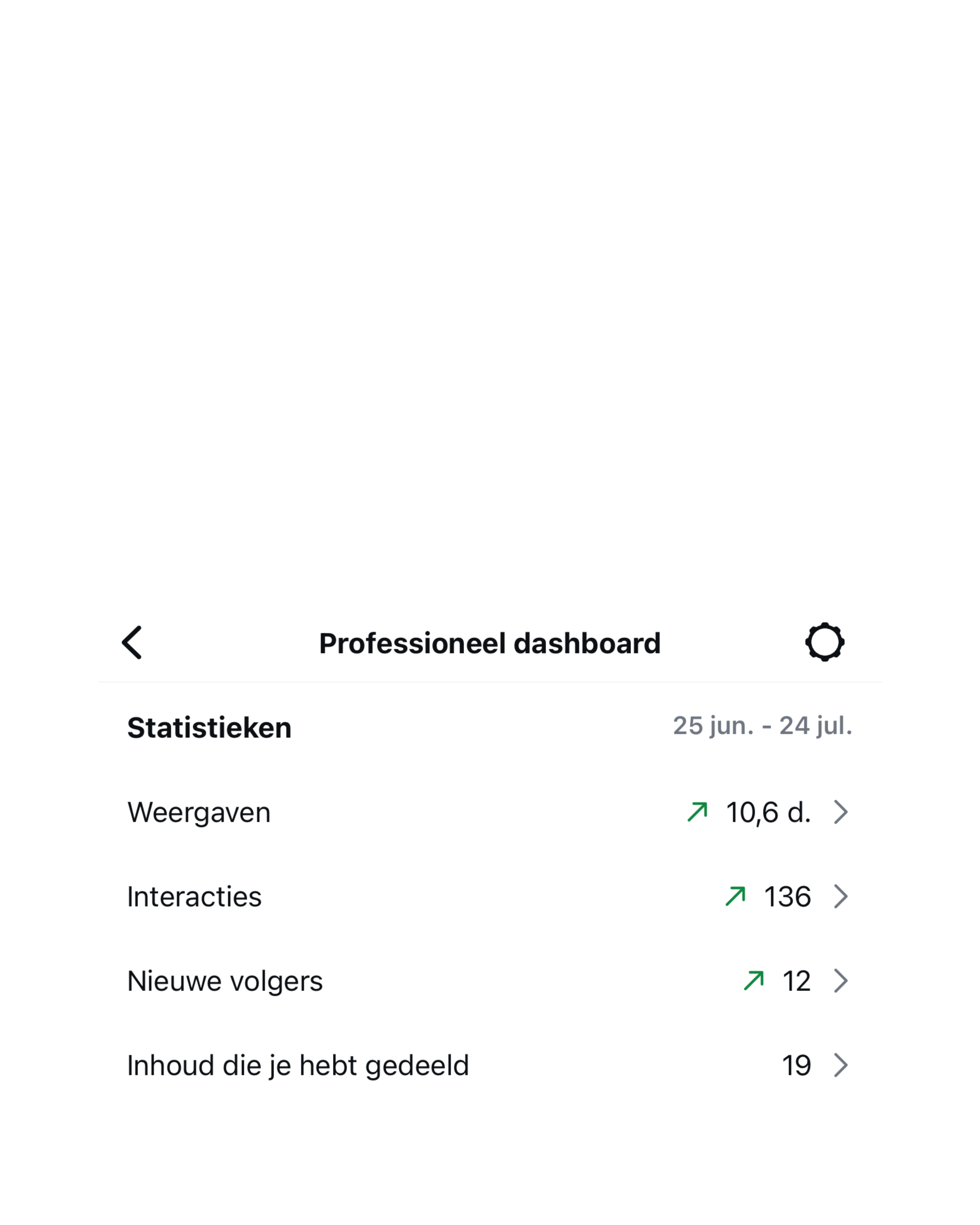The width and height of the screenshot is (980, 1225).
Task: Open Inhoud die je hebt gedeeld chevron
Action: click(x=840, y=1065)
